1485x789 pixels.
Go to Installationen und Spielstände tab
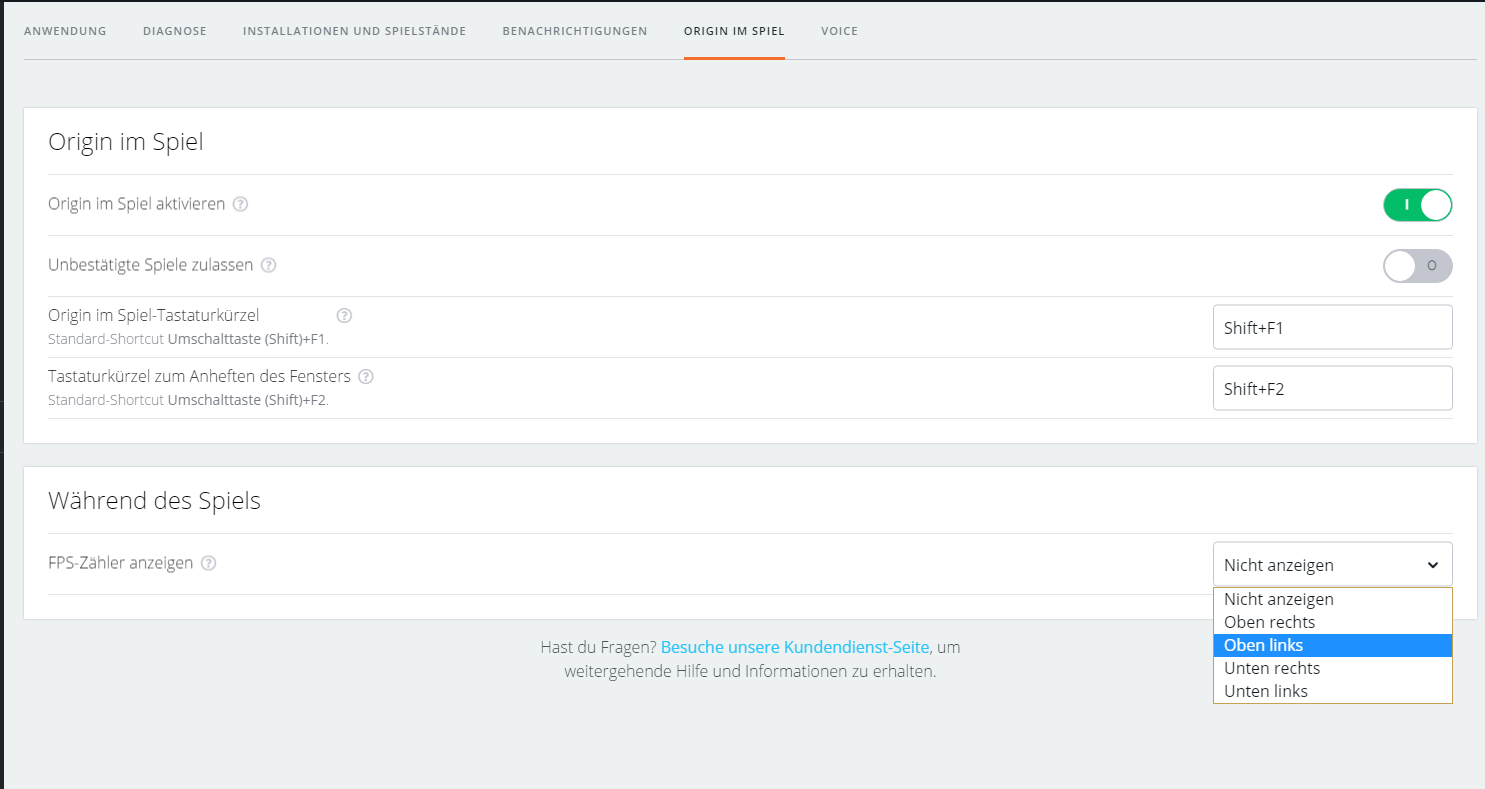pyautogui.click(x=354, y=31)
